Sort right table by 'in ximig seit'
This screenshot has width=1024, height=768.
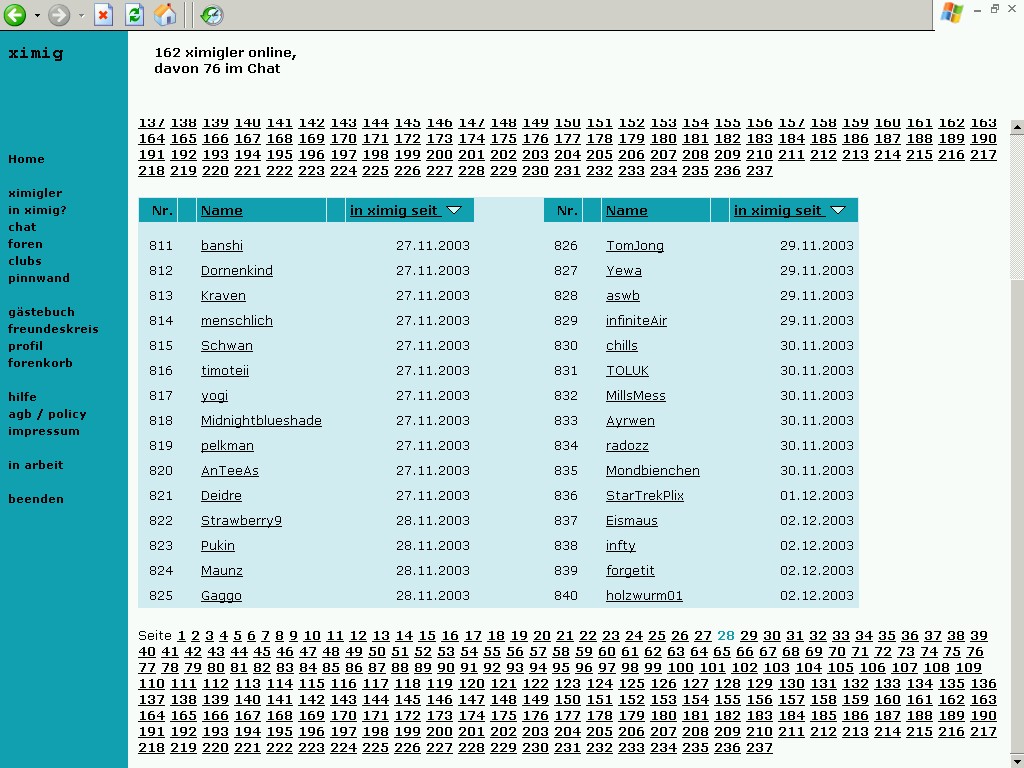(778, 210)
